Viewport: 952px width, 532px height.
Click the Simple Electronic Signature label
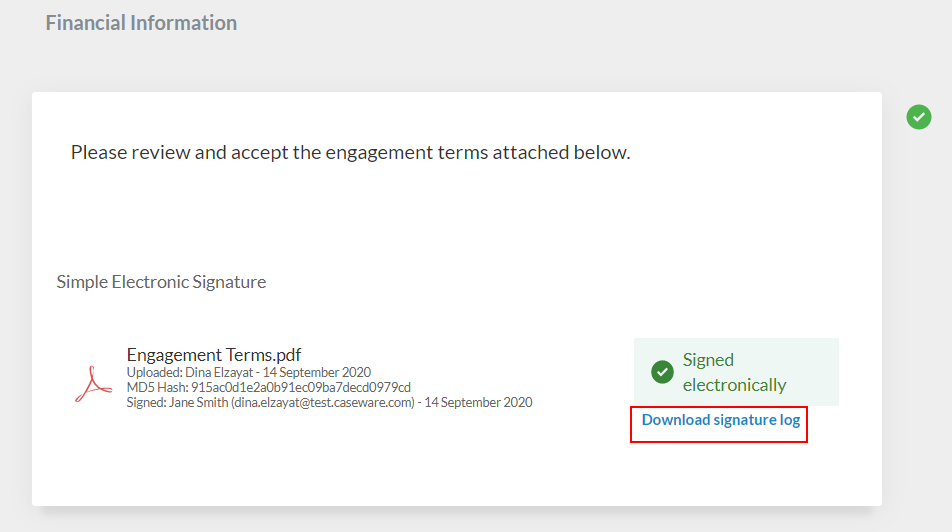click(161, 282)
